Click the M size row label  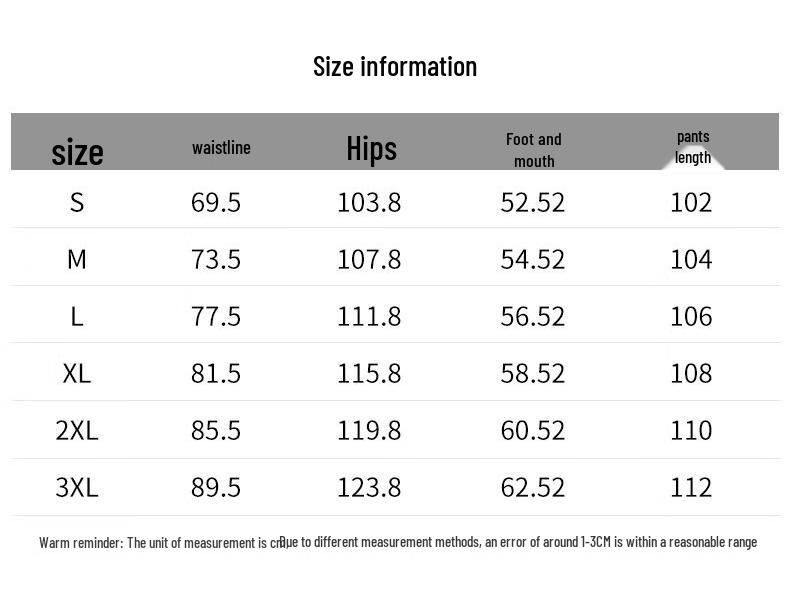[77, 260]
